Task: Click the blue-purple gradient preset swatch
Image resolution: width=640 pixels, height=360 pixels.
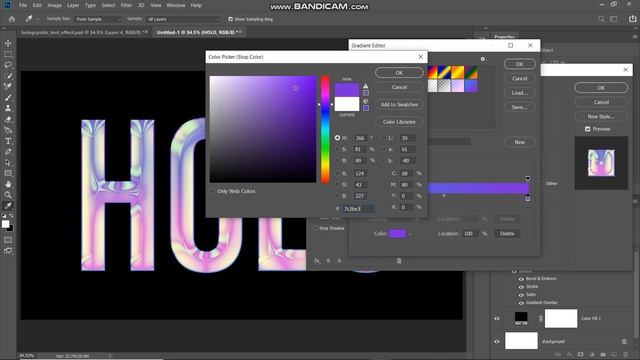Action: 471,86
